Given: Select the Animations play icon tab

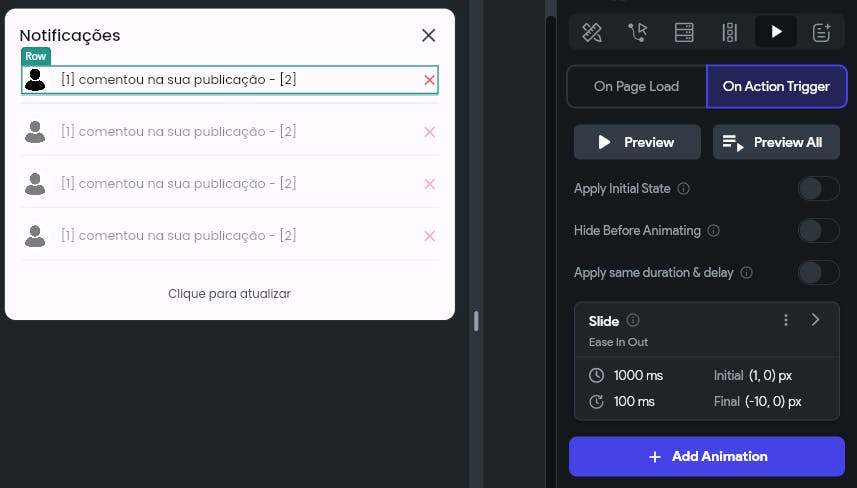Looking at the screenshot, I should (x=776, y=32).
